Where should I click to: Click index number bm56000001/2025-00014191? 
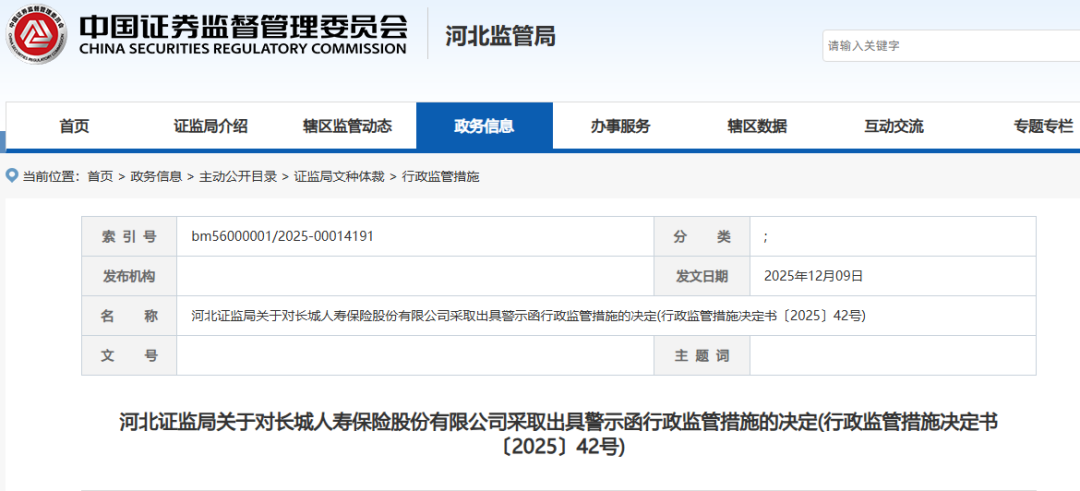282,236
